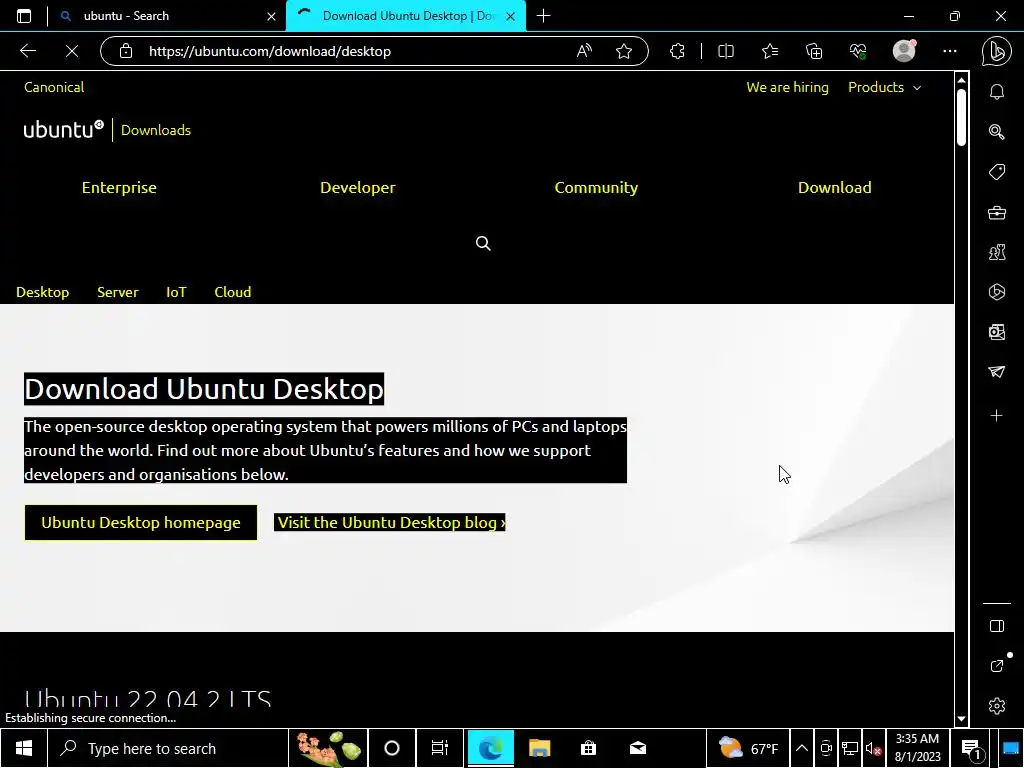Viewport: 1024px width, 768px height.
Task: Open sidebar search icon
Action: click(x=997, y=132)
